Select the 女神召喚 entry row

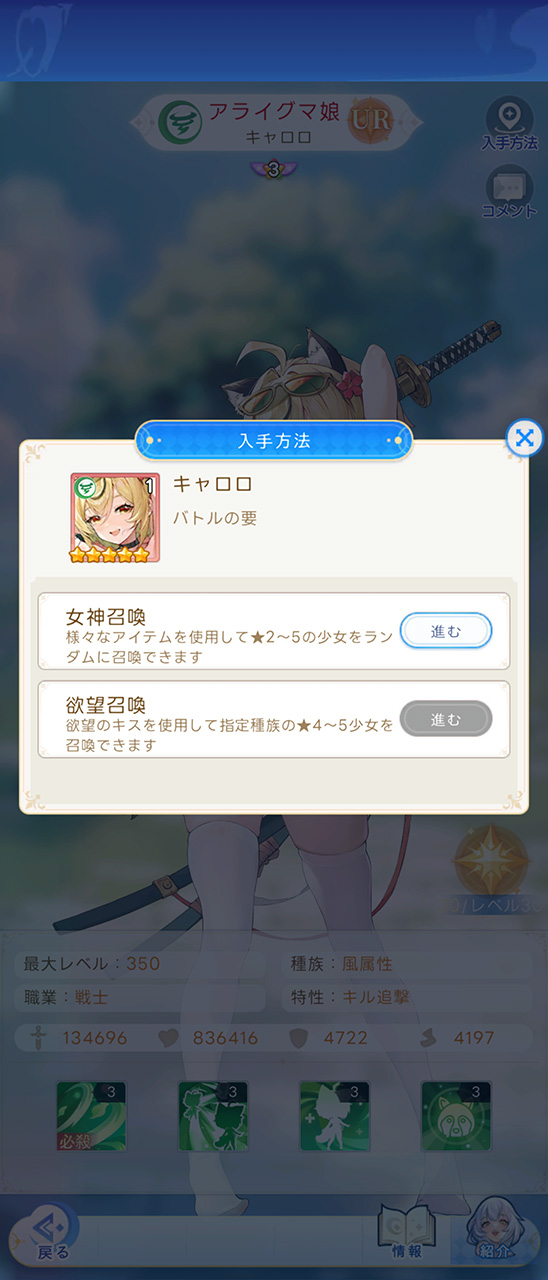[273, 631]
